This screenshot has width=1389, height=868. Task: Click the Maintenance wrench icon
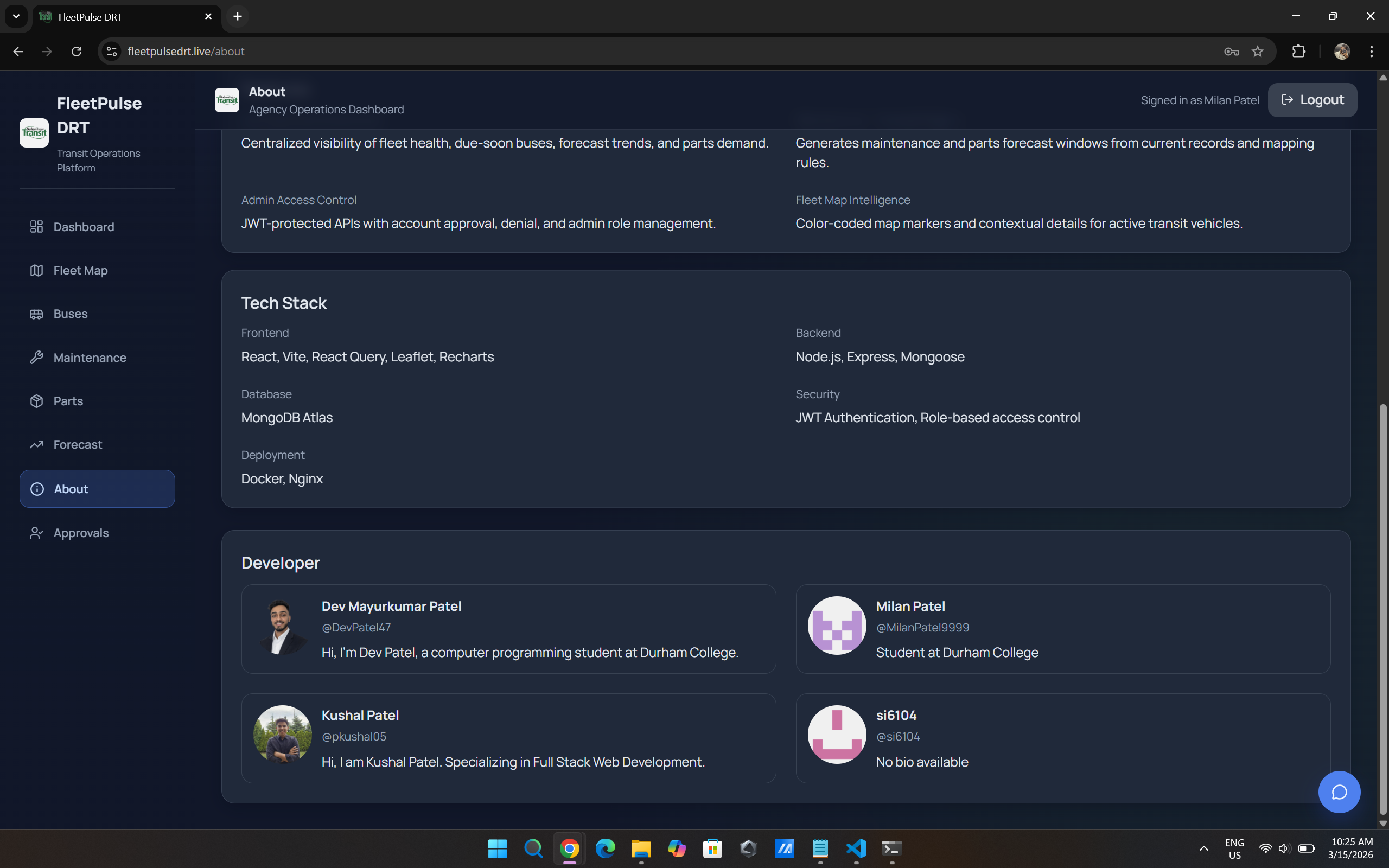click(x=37, y=358)
